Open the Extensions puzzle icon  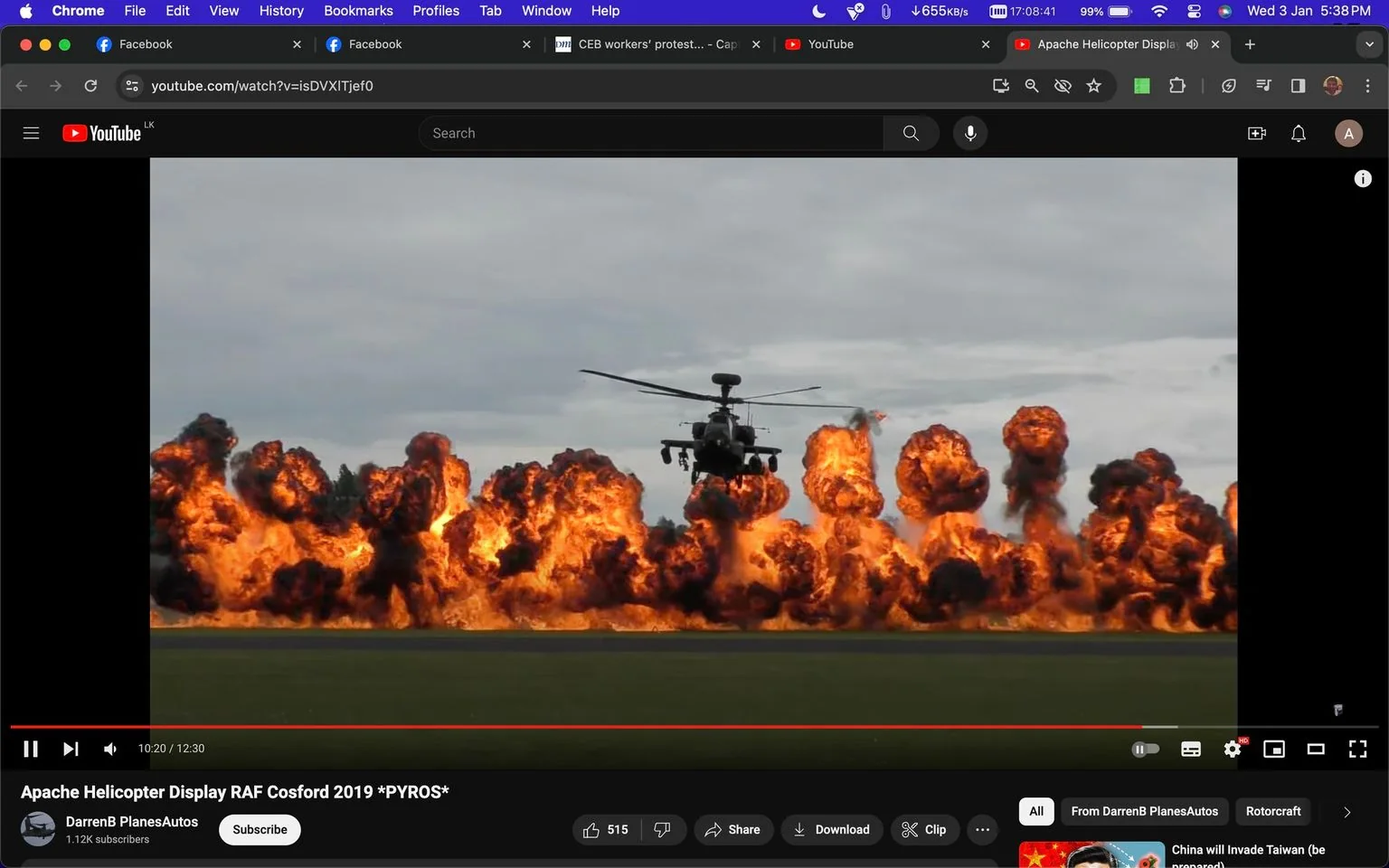pos(1177,86)
